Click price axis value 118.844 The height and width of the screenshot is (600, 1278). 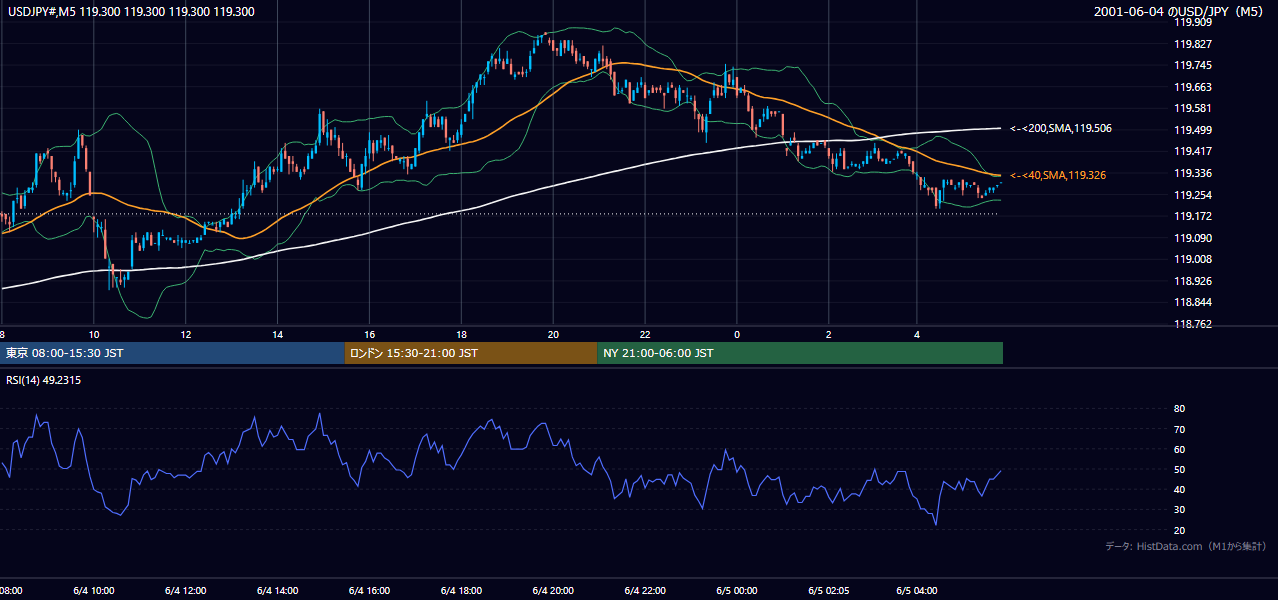[1193, 302]
